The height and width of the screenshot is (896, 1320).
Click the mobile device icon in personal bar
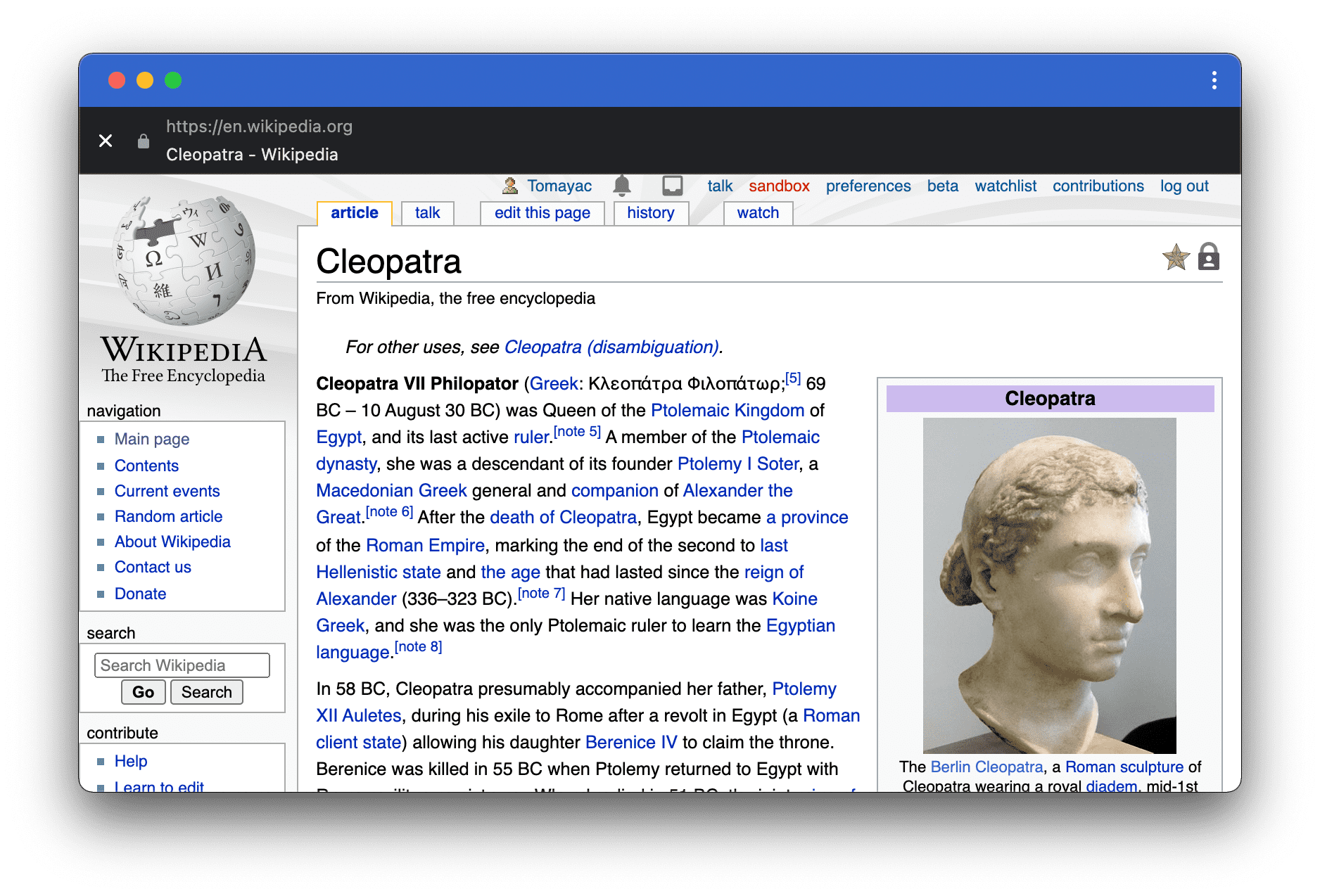672,185
